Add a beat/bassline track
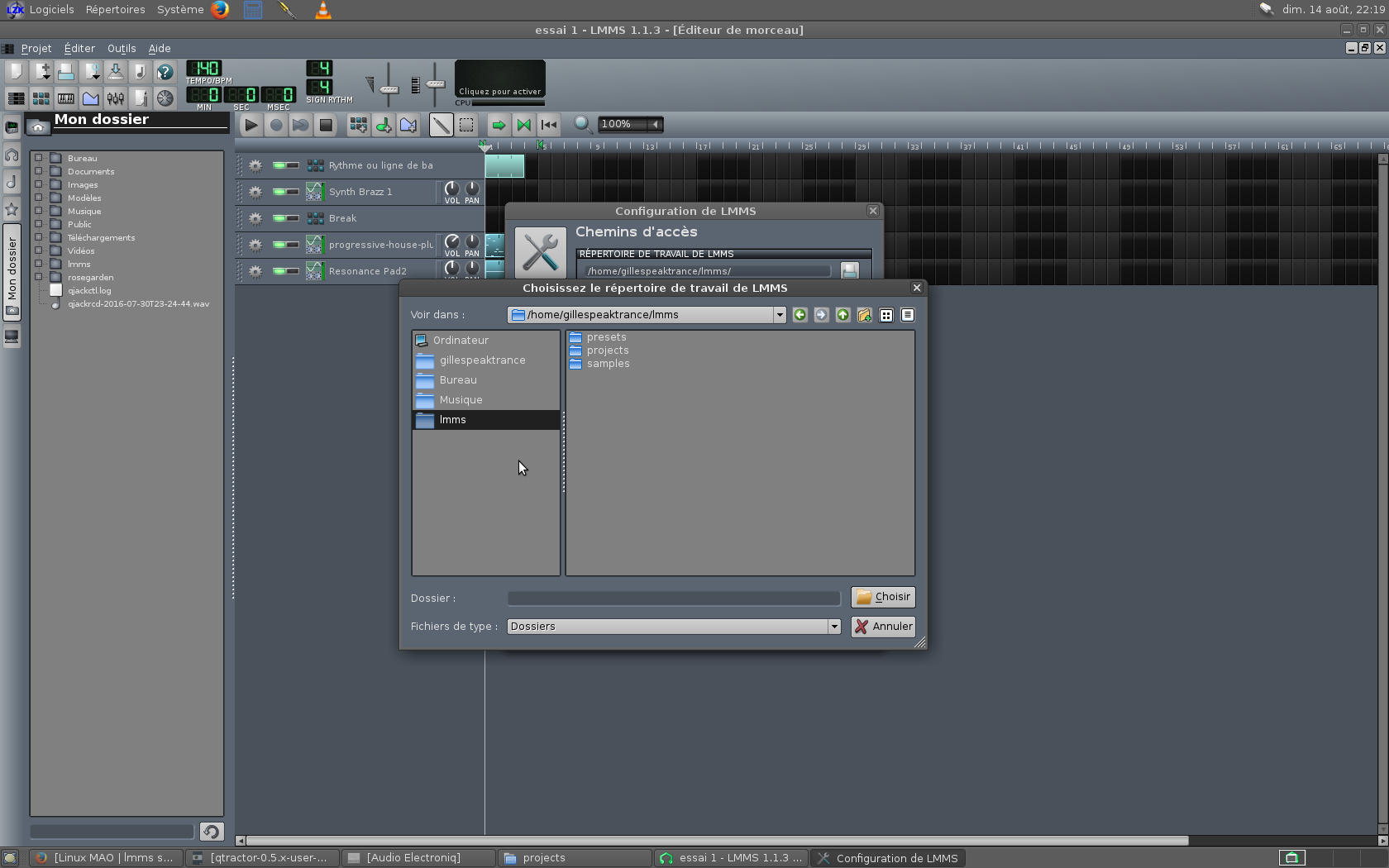Viewport: 1389px width, 868px height. (359, 125)
